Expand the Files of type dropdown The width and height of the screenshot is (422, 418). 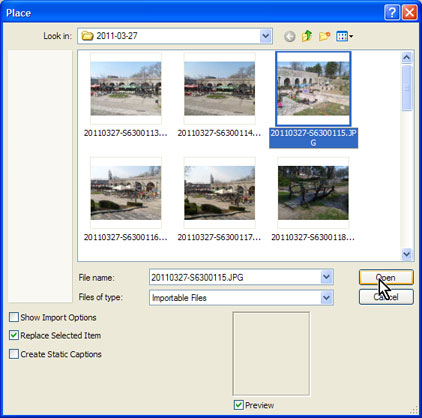[326, 298]
